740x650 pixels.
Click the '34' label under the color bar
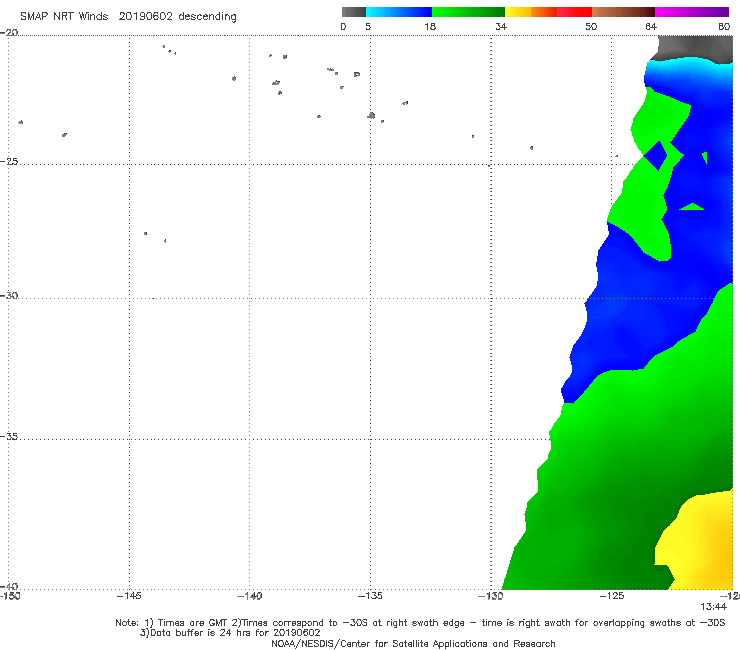(x=501, y=26)
